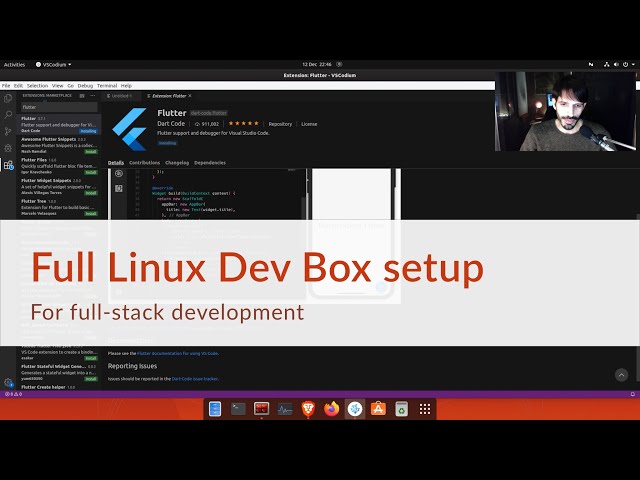Open the notifications bell in status bar
This screenshot has width=640, height=480.
(x=632, y=394)
